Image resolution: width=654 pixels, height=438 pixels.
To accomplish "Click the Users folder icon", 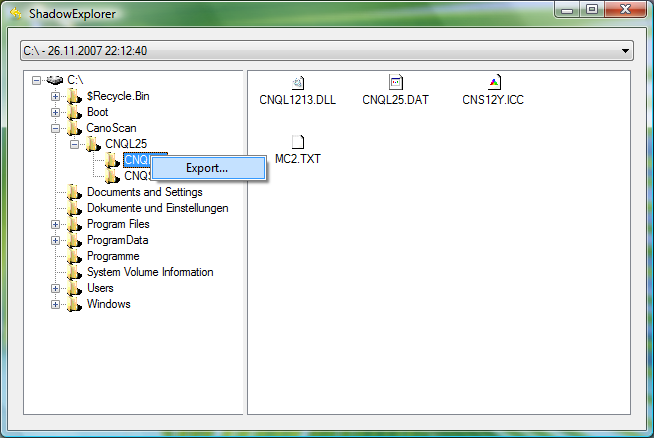I will pyautogui.click(x=74, y=288).
